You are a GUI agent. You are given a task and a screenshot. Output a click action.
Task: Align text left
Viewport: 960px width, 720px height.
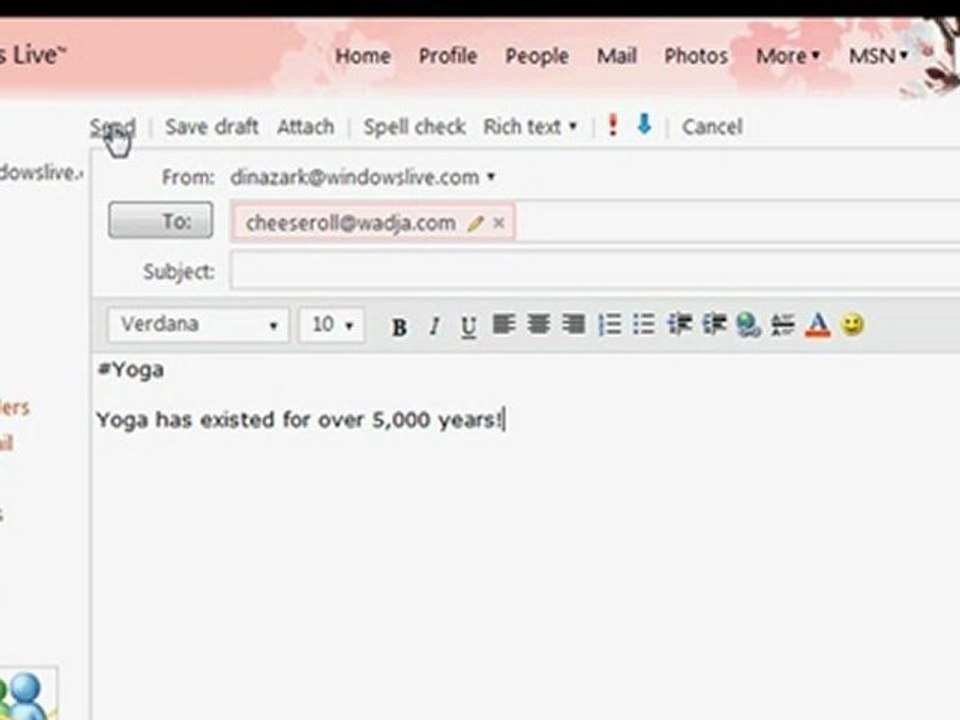coord(504,324)
